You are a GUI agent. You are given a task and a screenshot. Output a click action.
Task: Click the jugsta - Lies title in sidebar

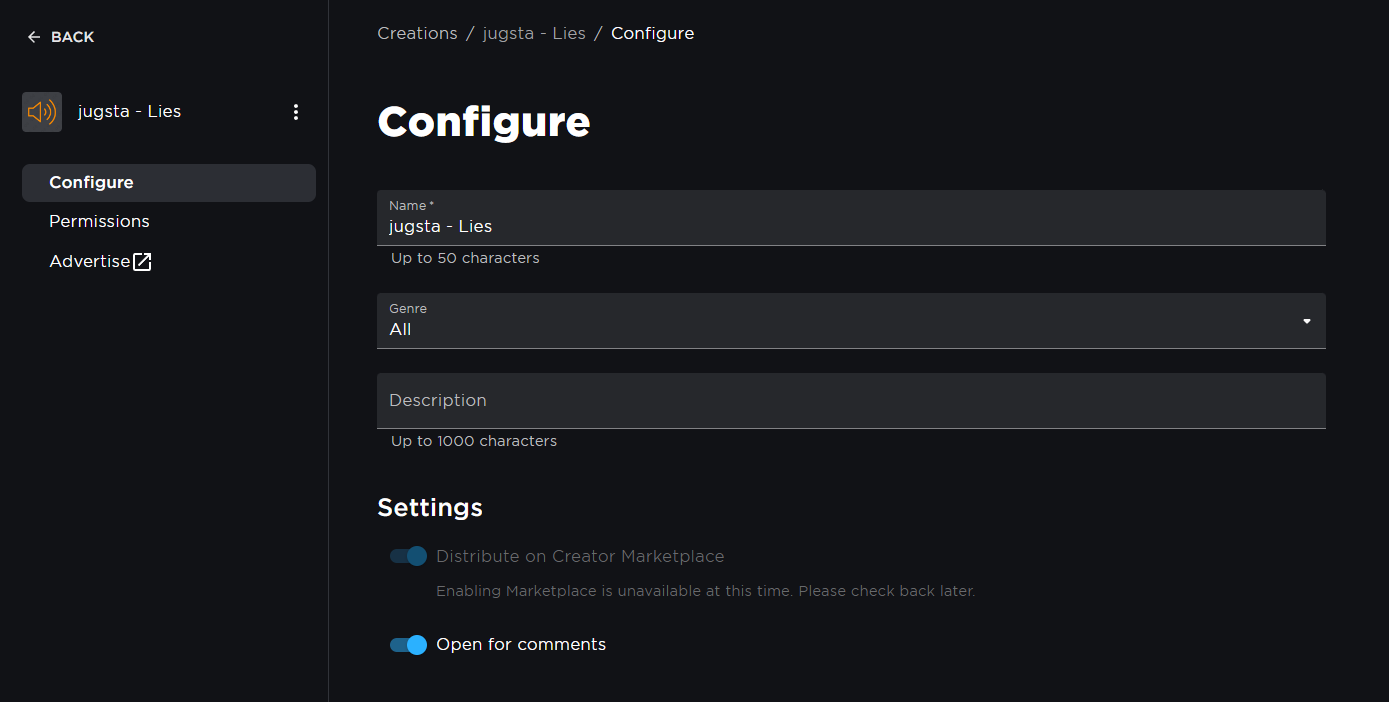coord(129,111)
